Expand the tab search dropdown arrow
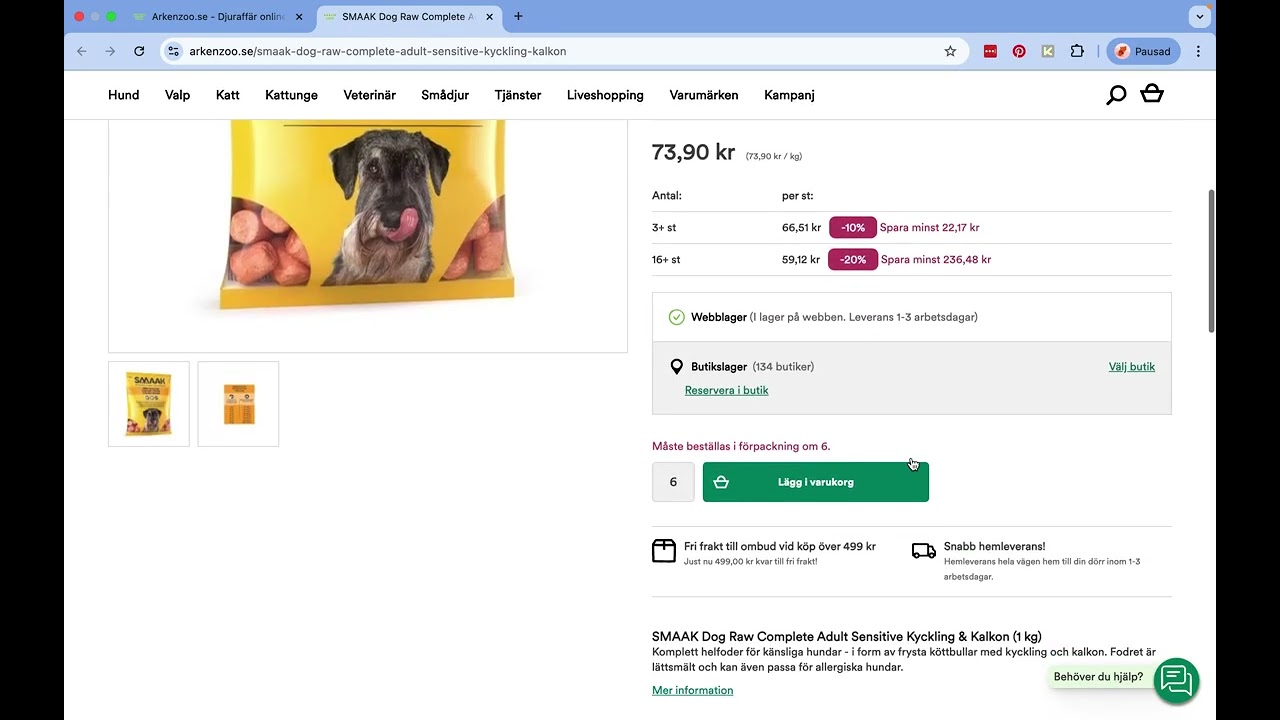 (x=1200, y=17)
